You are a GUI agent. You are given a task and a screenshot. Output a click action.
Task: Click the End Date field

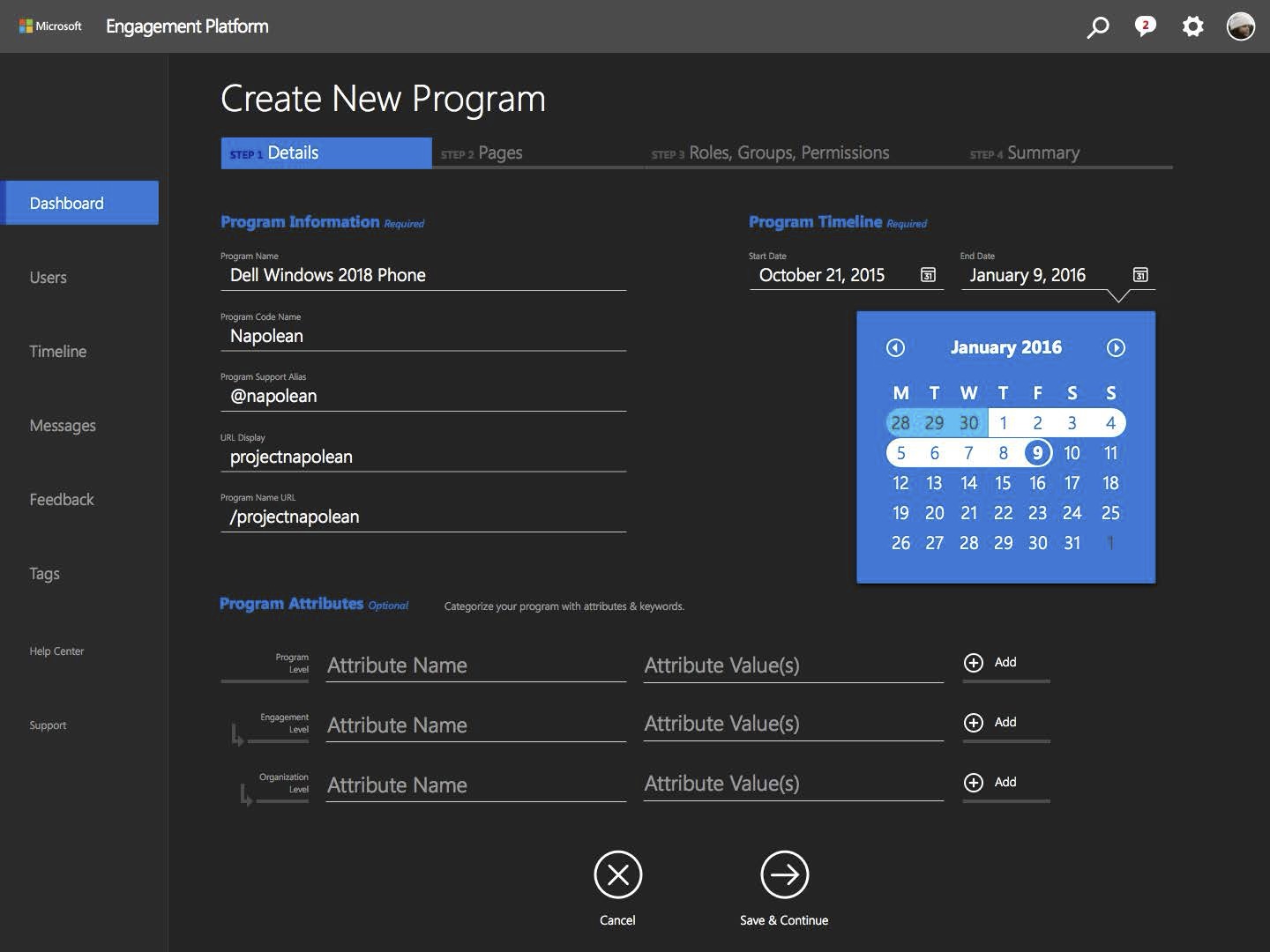[x=1057, y=275]
